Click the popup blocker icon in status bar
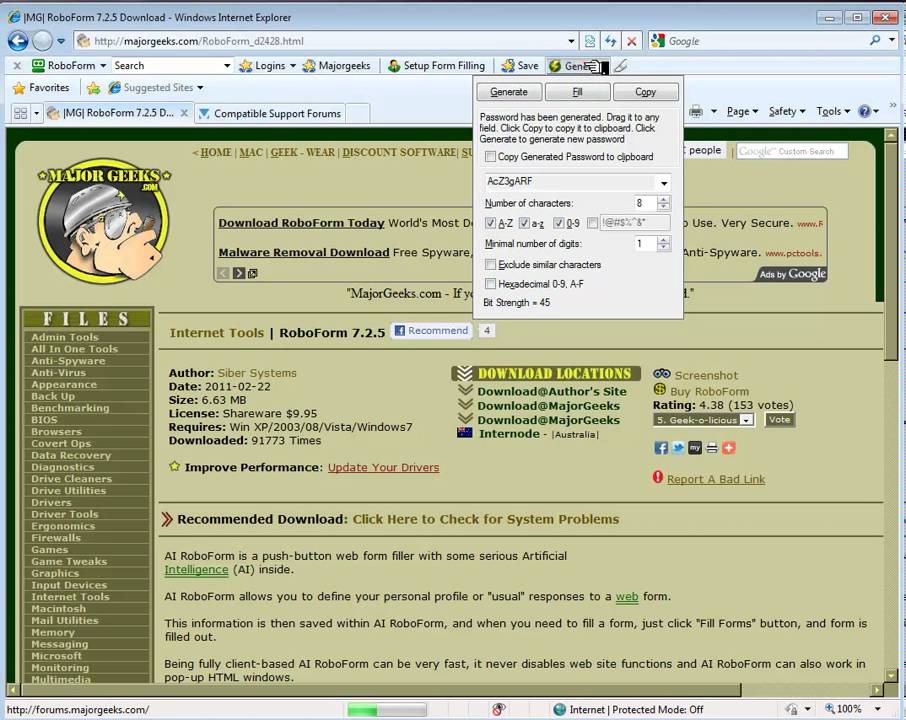This screenshot has height=720, width=906. (x=499, y=709)
